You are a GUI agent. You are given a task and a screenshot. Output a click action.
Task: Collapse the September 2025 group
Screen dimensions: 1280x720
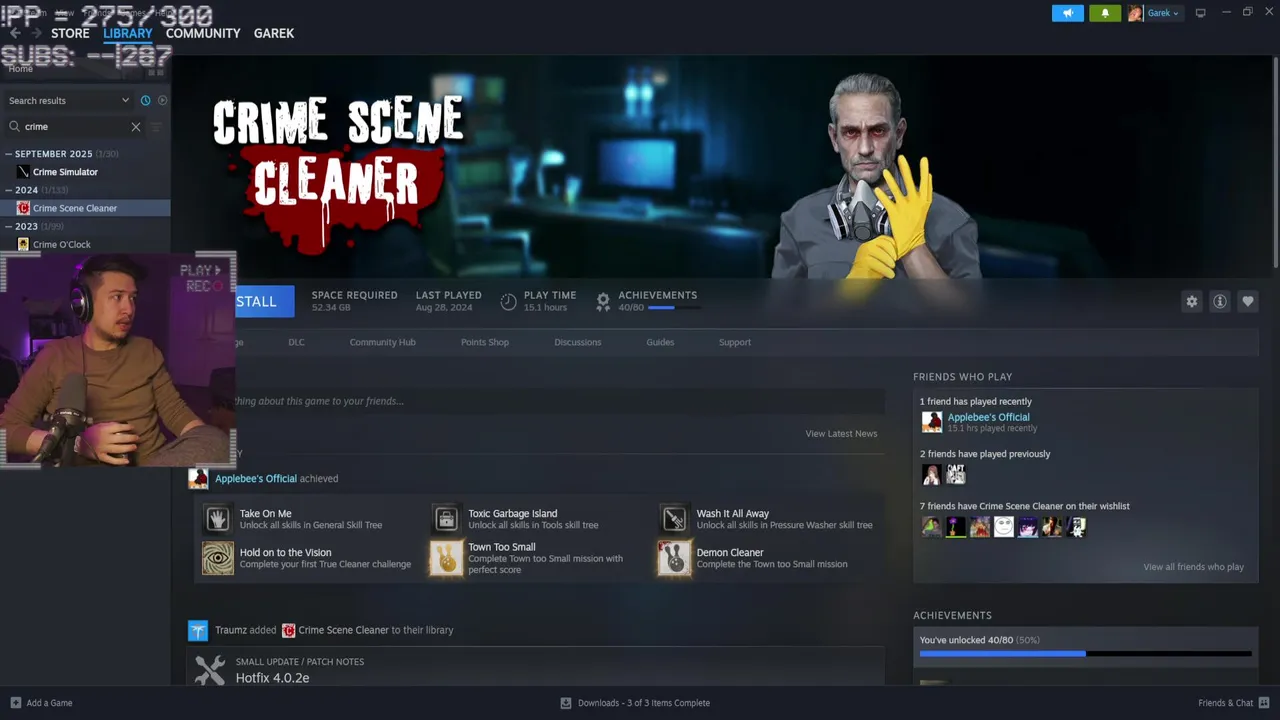click(8, 154)
